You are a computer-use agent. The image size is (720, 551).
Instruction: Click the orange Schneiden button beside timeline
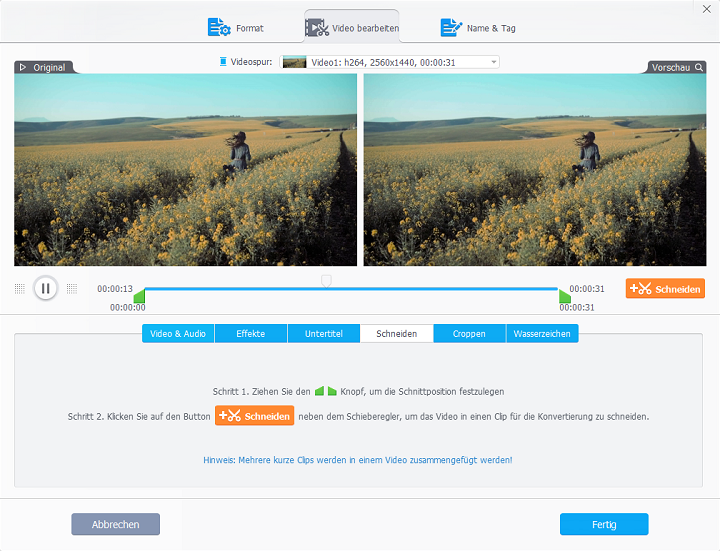pyautogui.click(x=665, y=288)
